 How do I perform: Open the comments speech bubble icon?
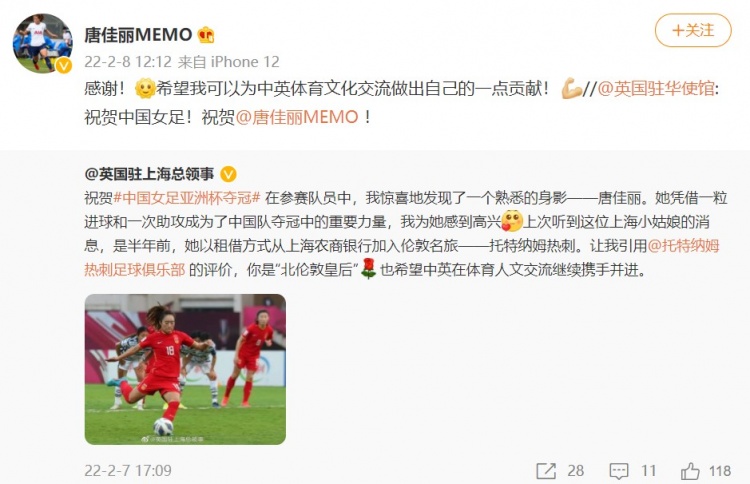point(618,471)
